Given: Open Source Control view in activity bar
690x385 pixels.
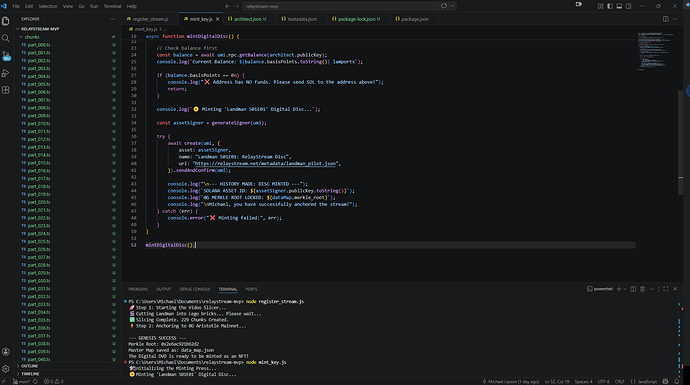Looking at the screenshot, I should point(6,56).
